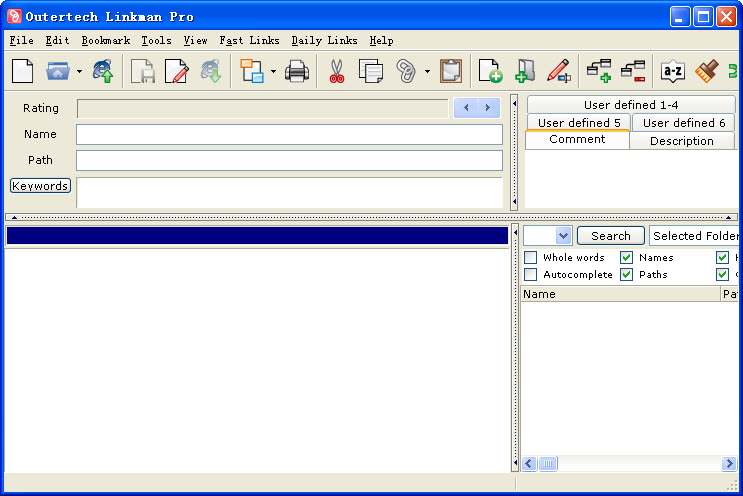
Task: Click the Internet Explorer export upload icon
Action: coord(103,72)
